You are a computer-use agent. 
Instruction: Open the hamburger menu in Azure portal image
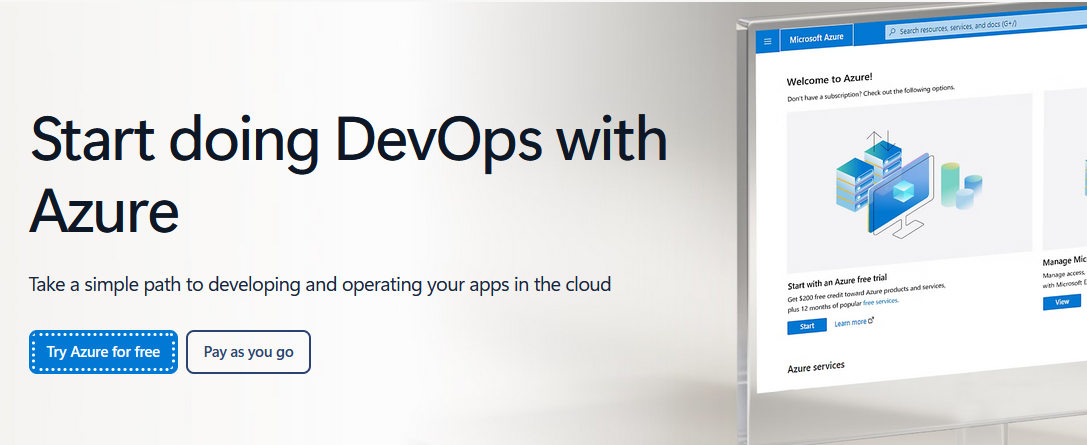(x=767, y=42)
